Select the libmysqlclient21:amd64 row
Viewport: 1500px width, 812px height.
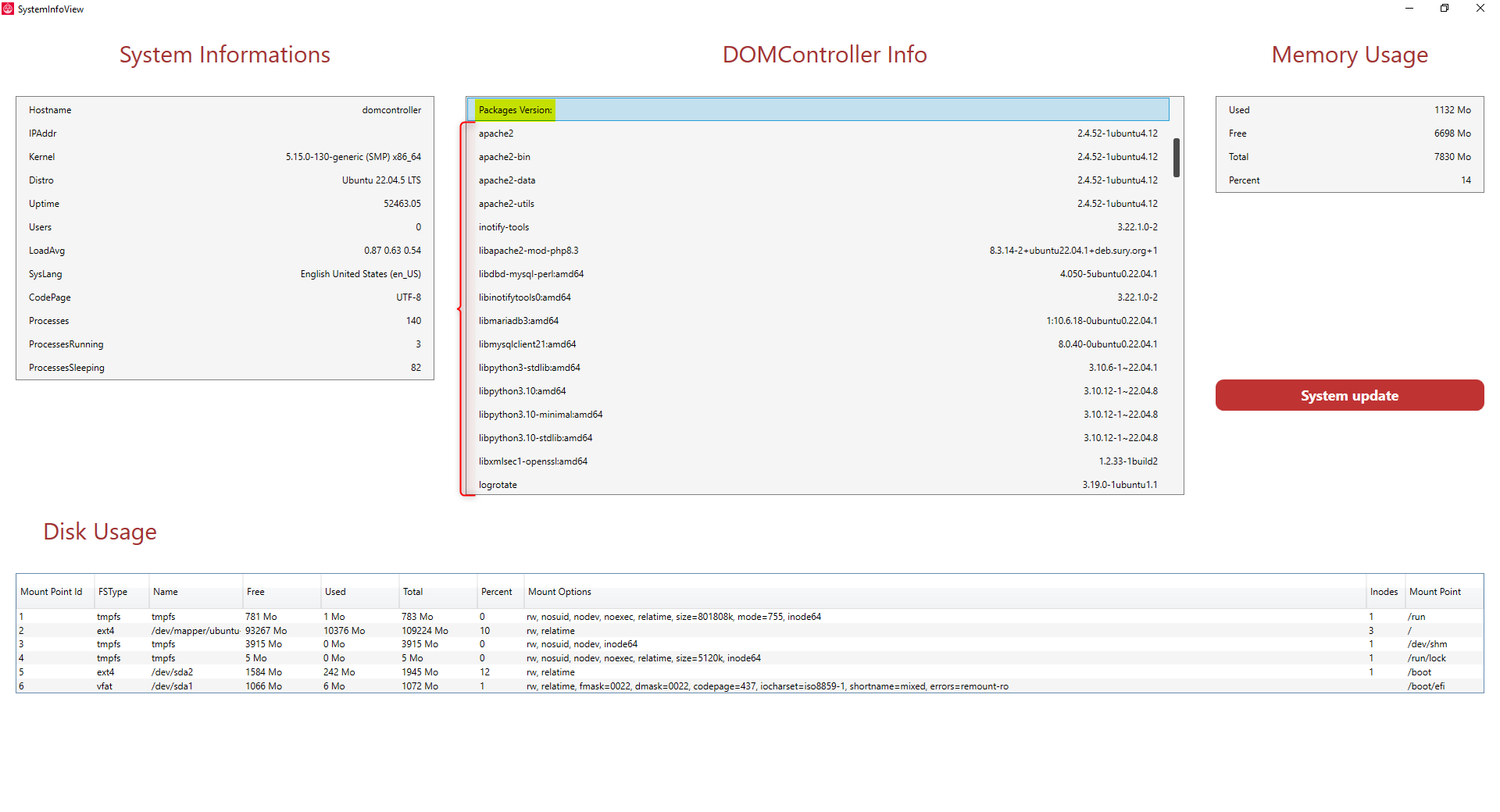[818, 344]
